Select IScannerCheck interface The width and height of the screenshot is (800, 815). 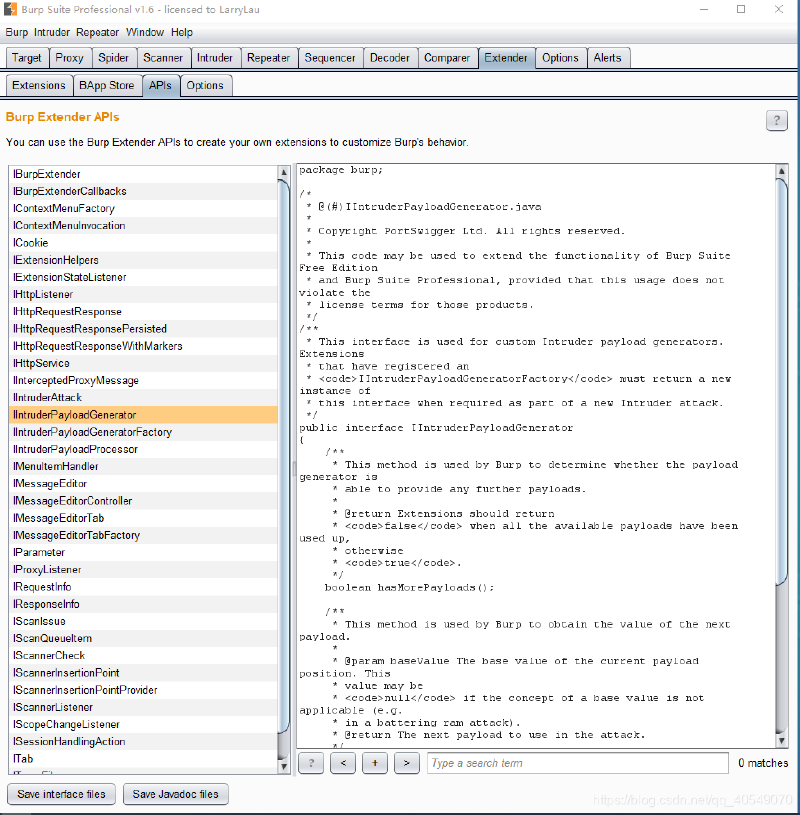pyautogui.click(x=143, y=655)
